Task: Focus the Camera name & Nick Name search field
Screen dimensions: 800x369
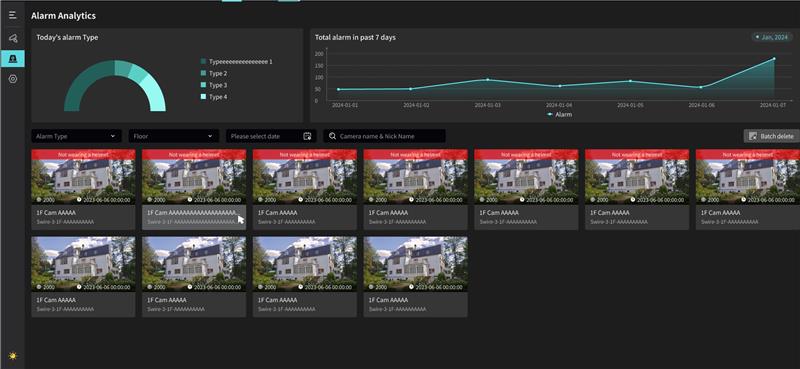Action: coord(384,136)
